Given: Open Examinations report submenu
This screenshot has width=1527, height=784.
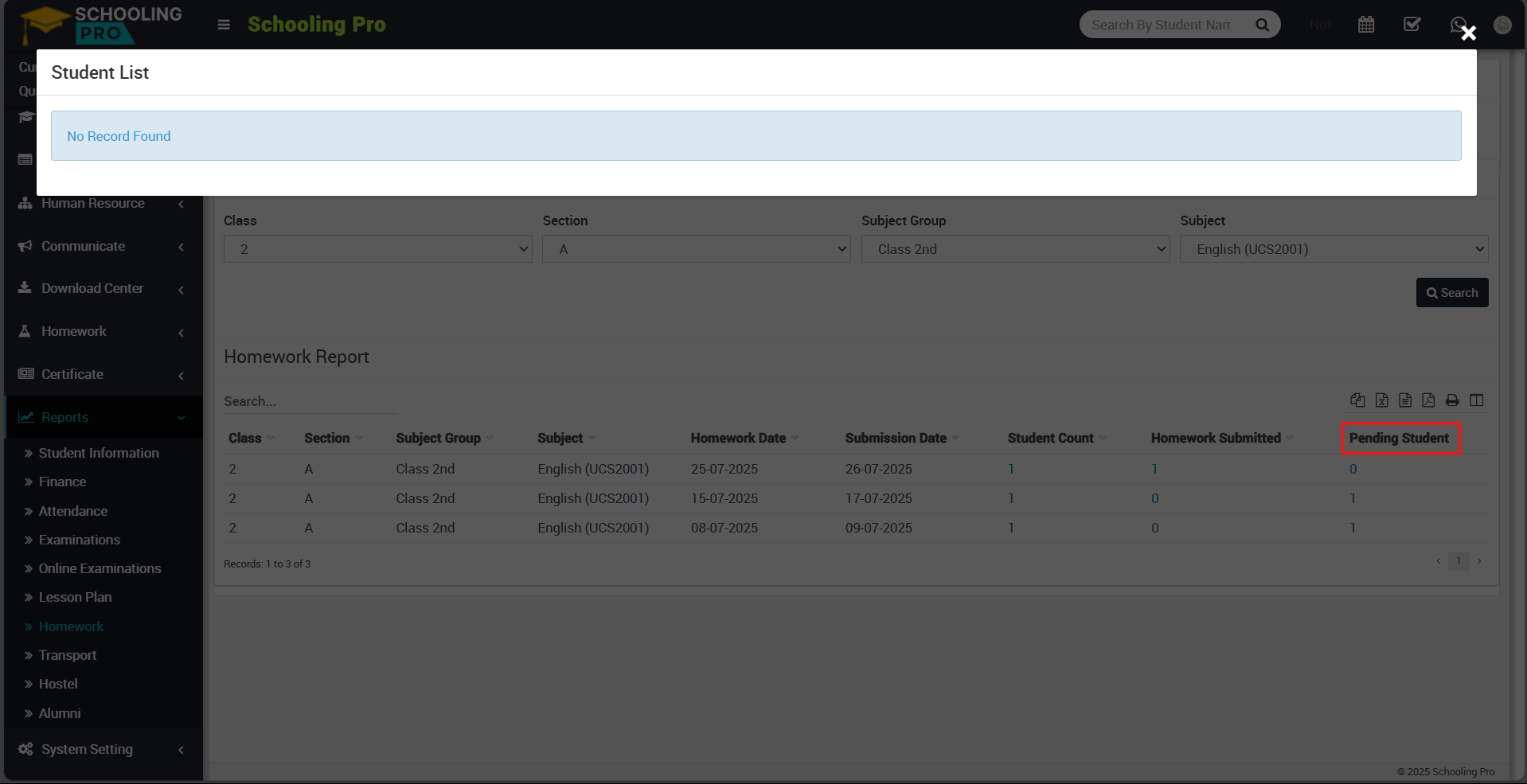Looking at the screenshot, I should 80,540.
